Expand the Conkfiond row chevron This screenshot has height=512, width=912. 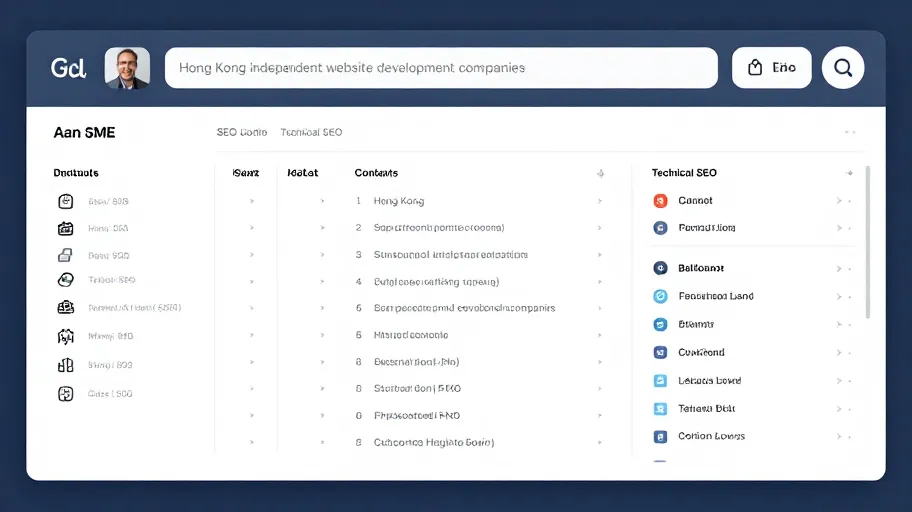[839, 353]
